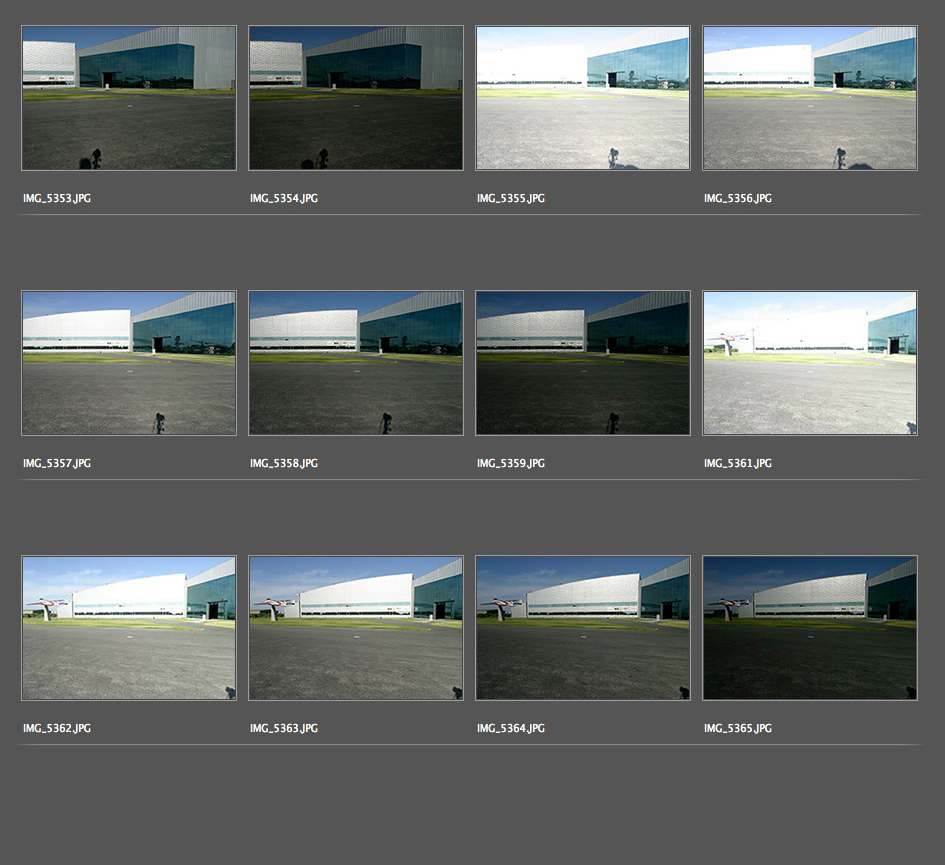Select thumbnail image IMG_5356.JPG
Viewport: 945px width, 865px height.
click(x=810, y=98)
